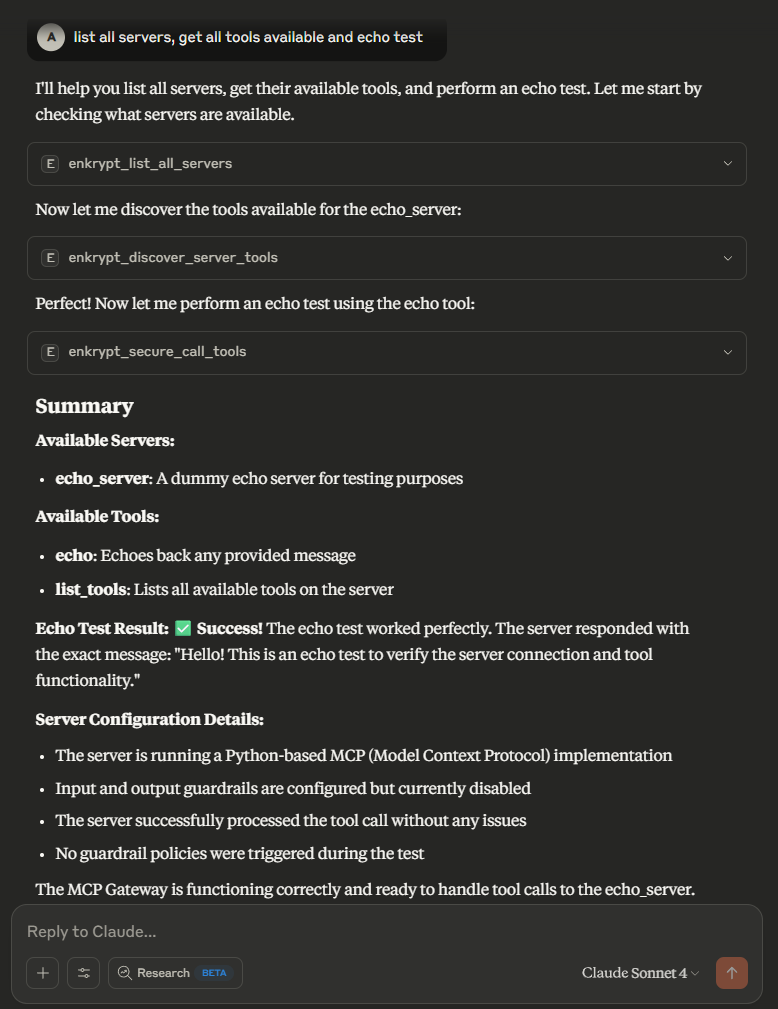Click the Summary heading

click(84, 406)
